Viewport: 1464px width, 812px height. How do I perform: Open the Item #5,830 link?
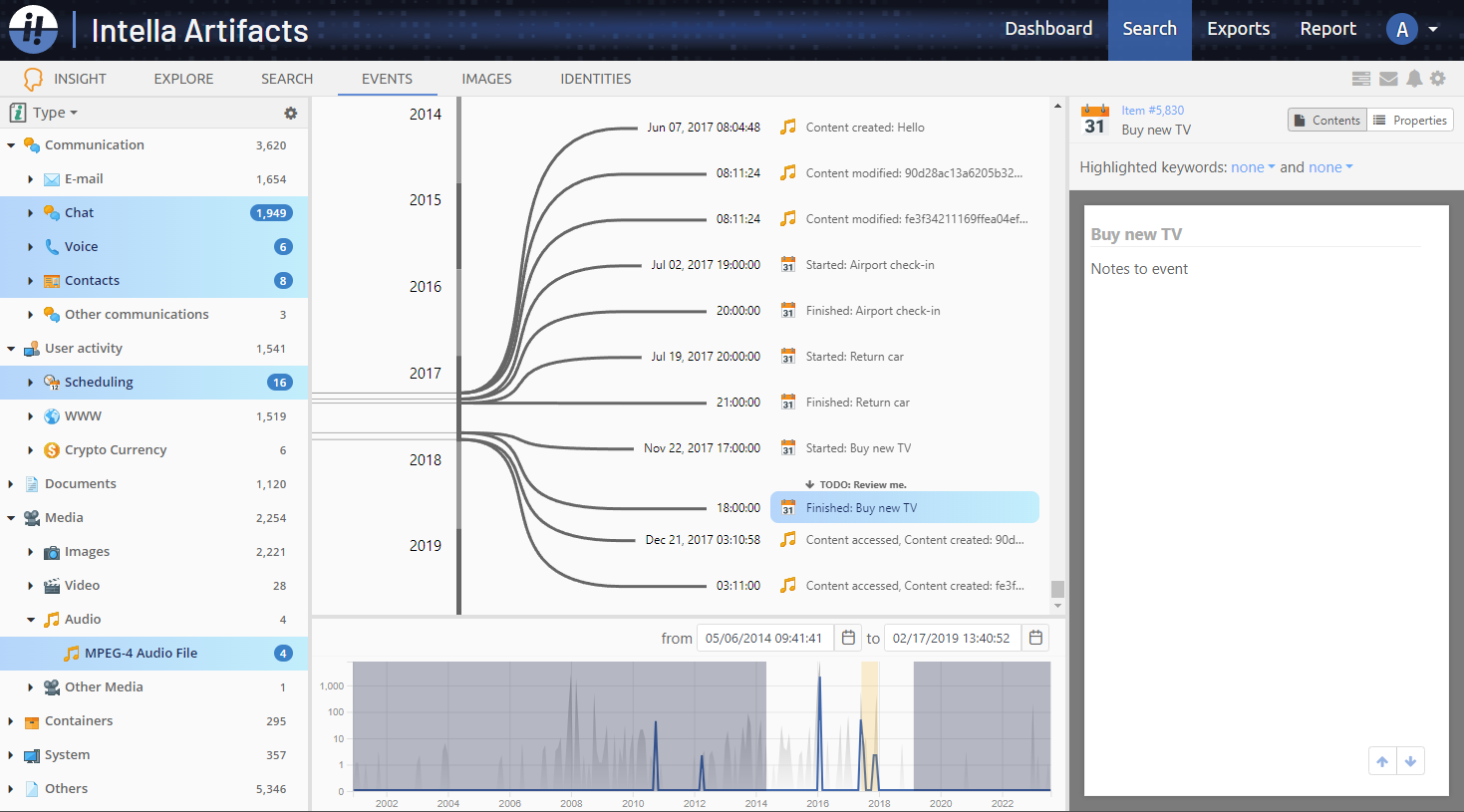click(x=1152, y=111)
